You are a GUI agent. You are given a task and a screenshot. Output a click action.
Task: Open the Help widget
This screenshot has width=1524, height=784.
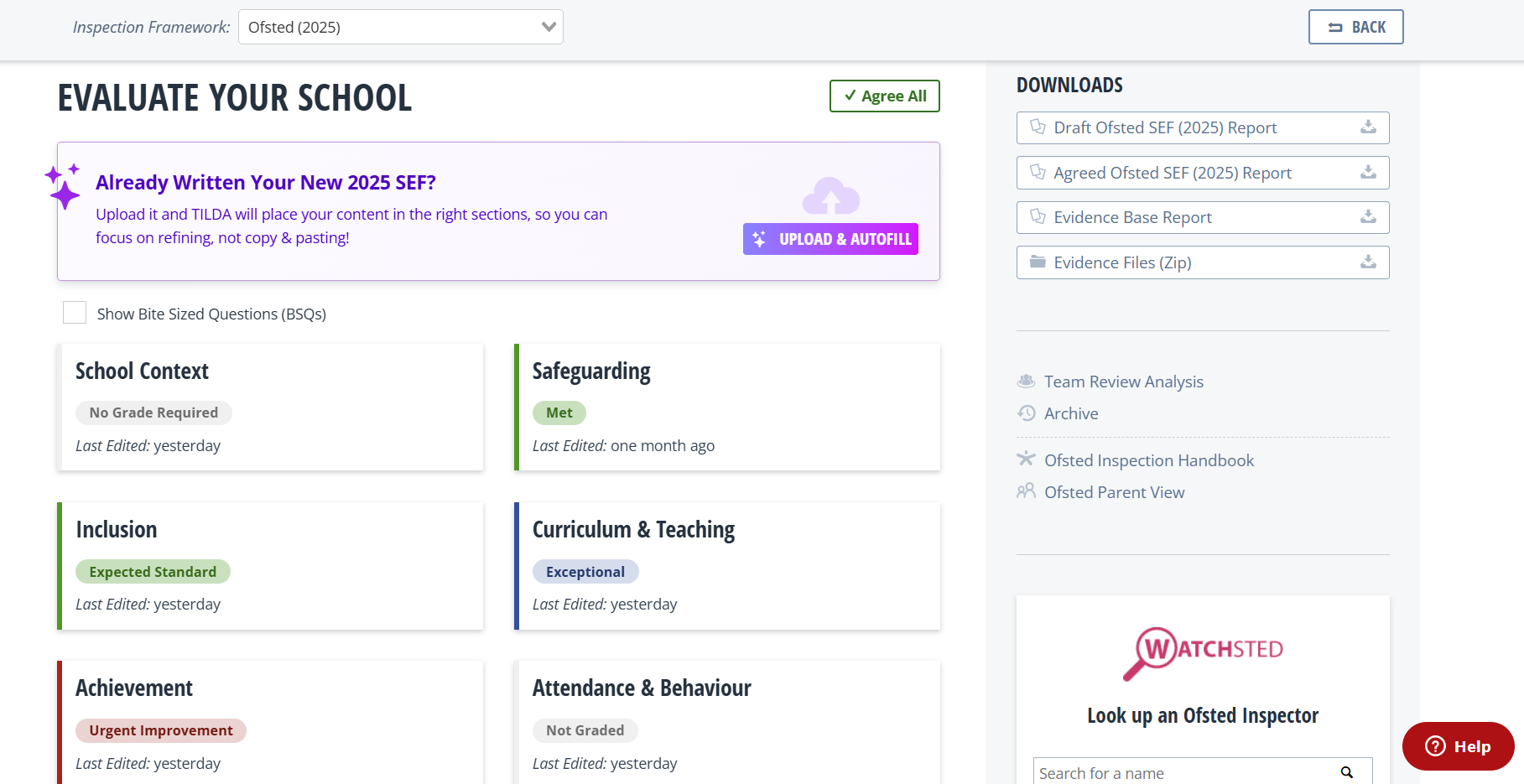[1458, 746]
